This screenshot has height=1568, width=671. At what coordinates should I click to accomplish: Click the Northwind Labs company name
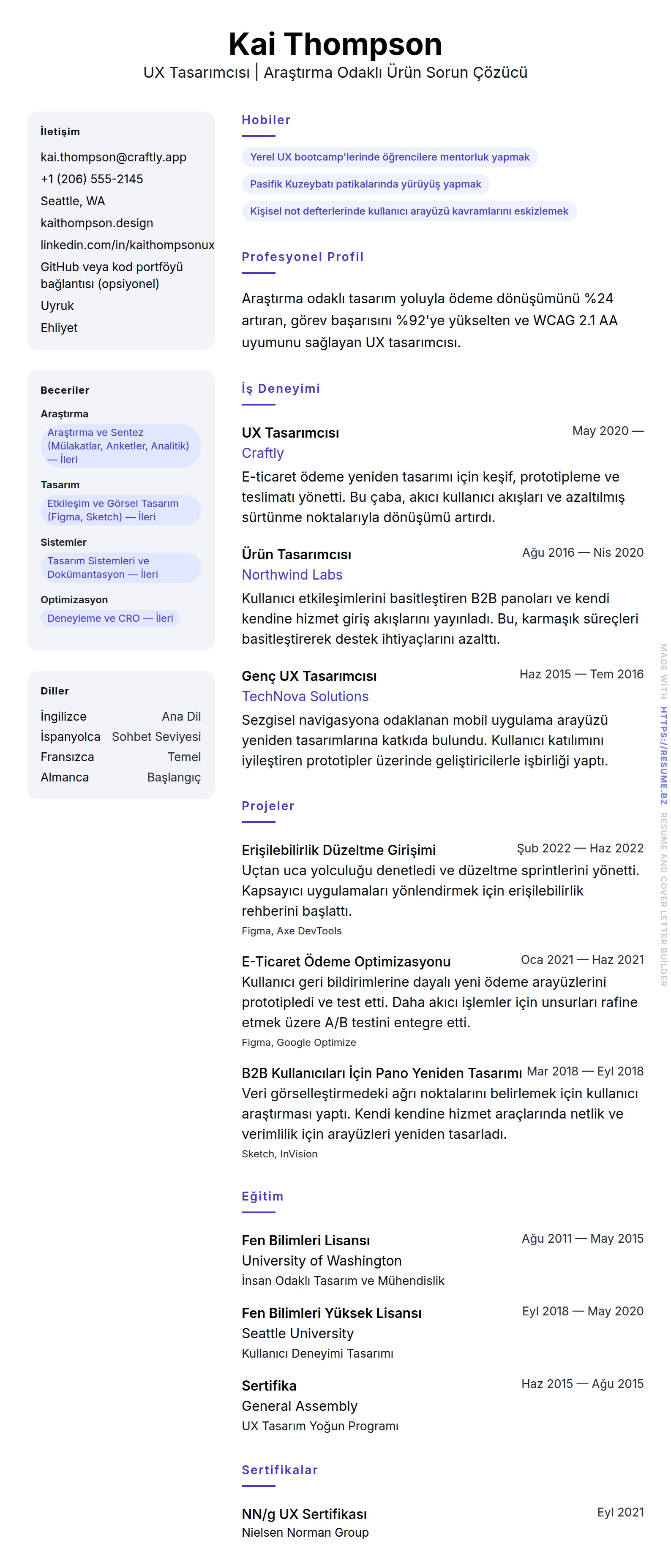tap(292, 574)
